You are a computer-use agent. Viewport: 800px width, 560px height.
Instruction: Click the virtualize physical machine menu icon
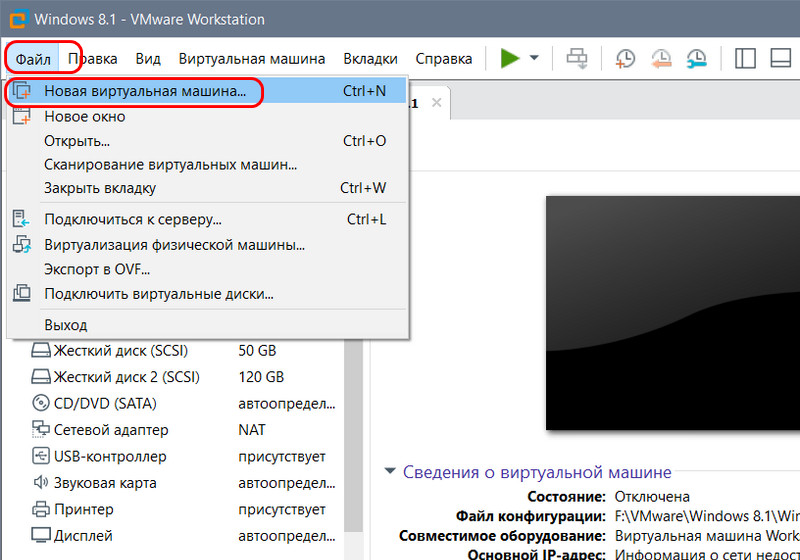[21, 245]
